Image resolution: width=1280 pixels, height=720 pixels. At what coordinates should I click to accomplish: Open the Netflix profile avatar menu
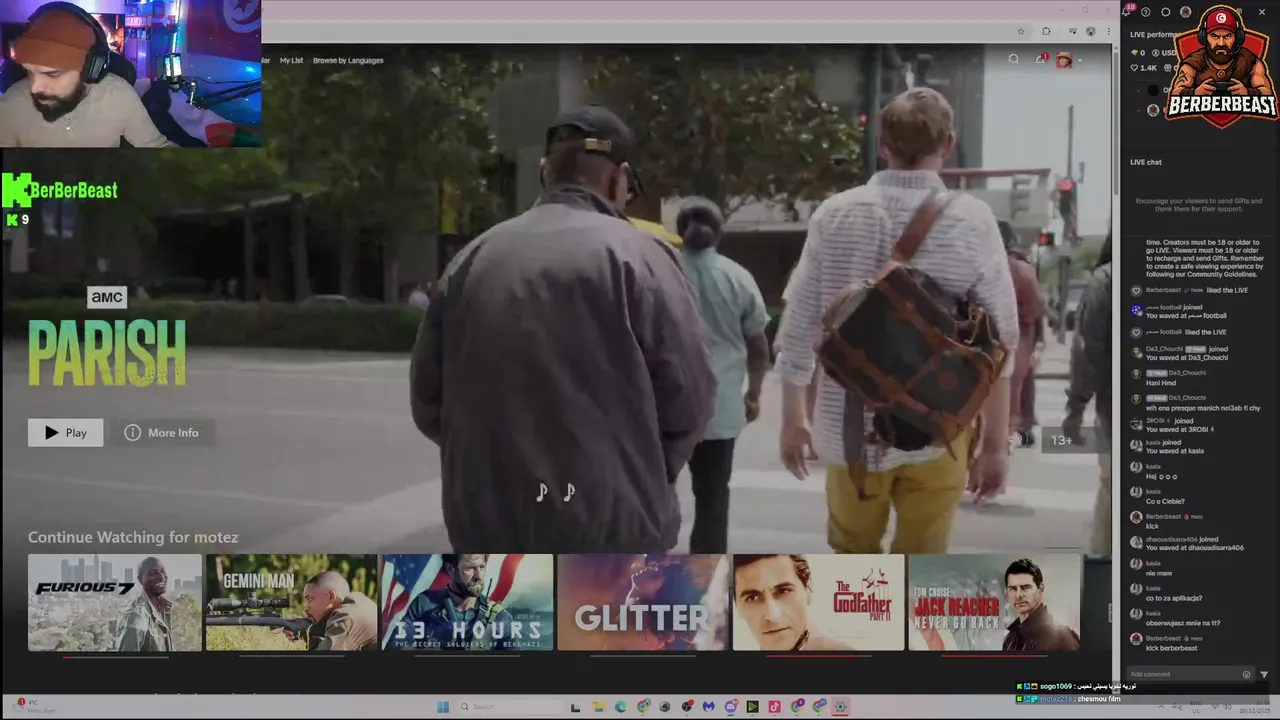[1064, 60]
